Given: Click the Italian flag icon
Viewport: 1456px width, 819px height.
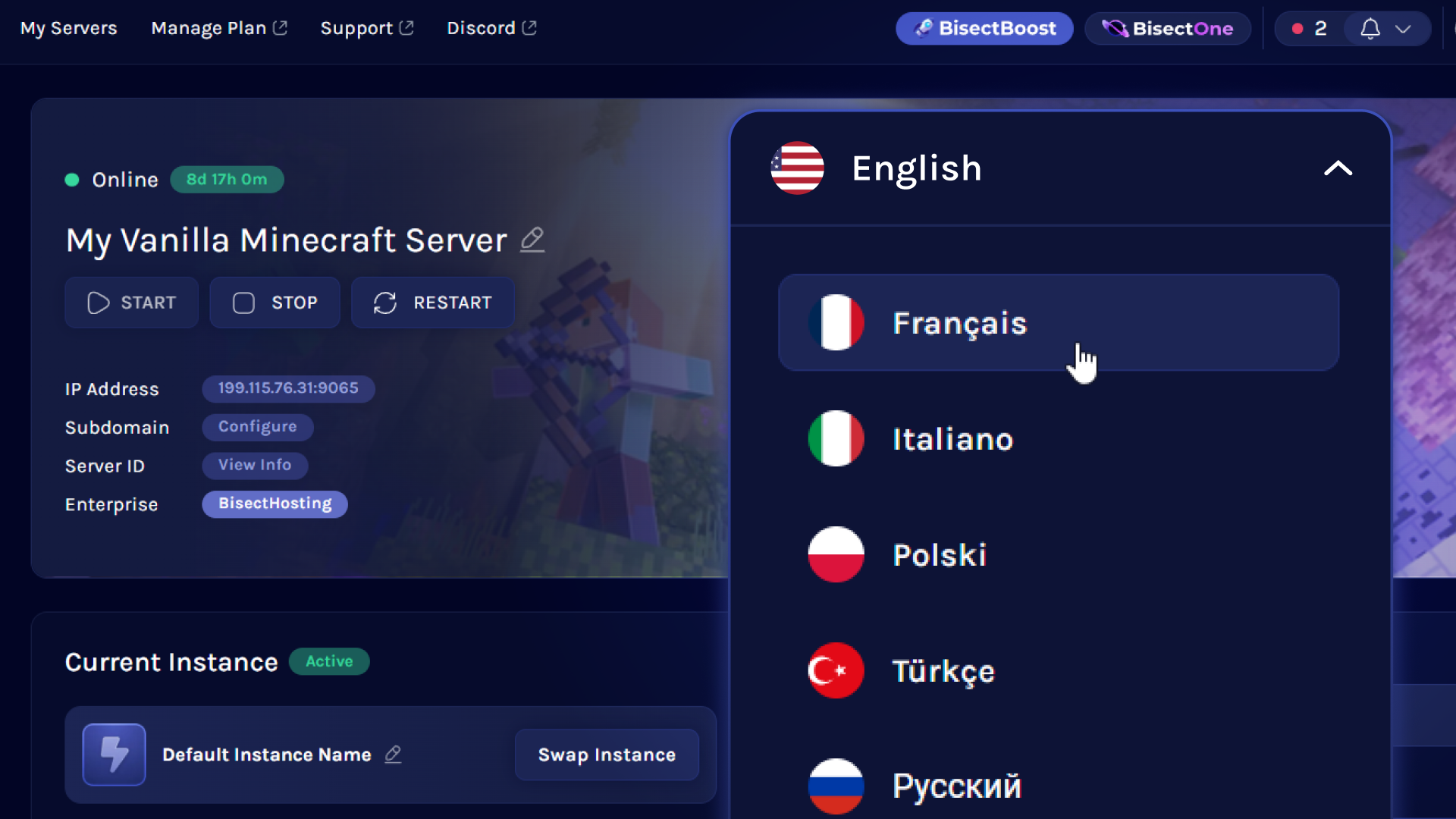Looking at the screenshot, I should 836,438.
